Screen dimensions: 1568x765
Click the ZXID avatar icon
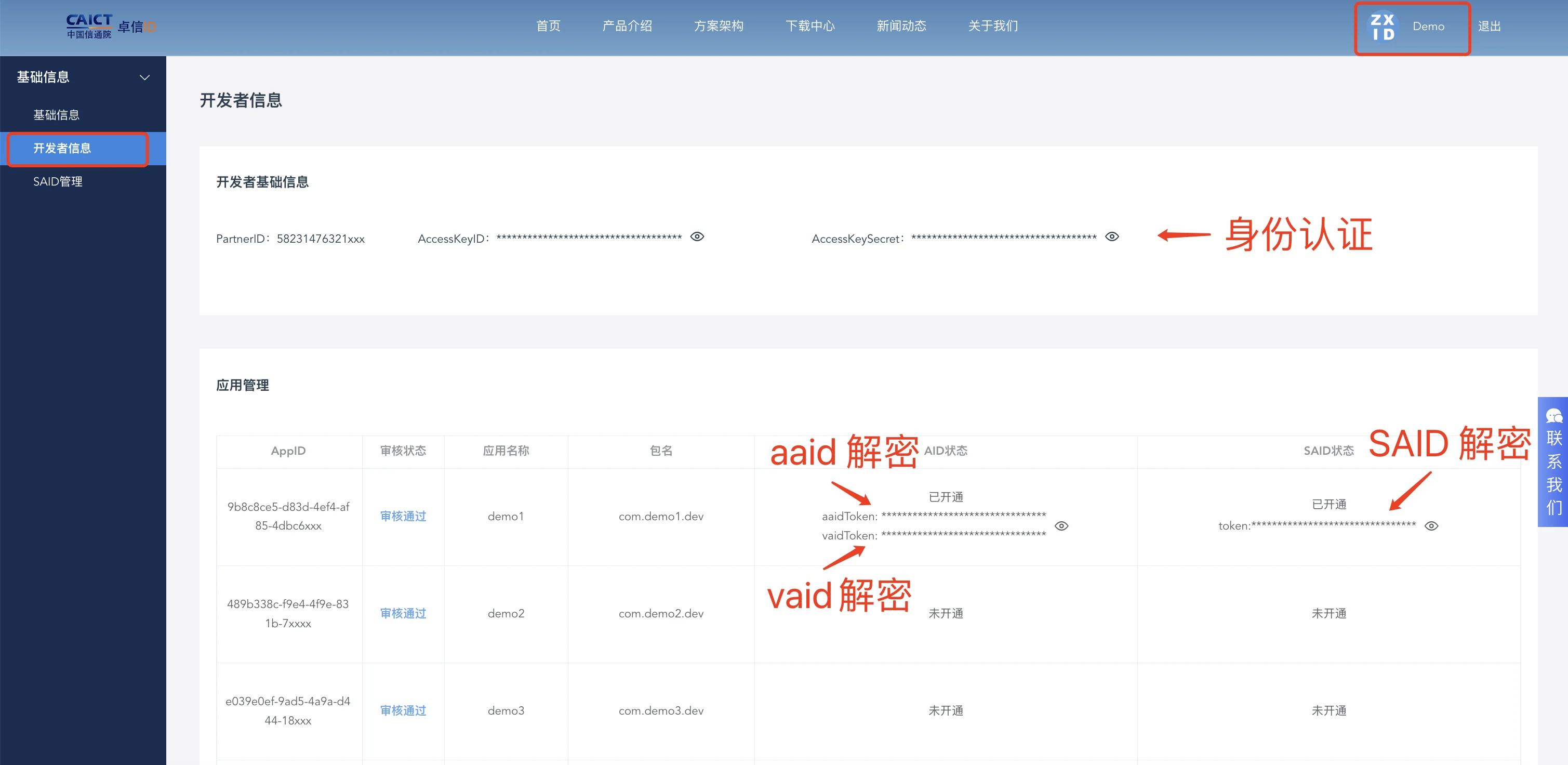coord(1383,27)
